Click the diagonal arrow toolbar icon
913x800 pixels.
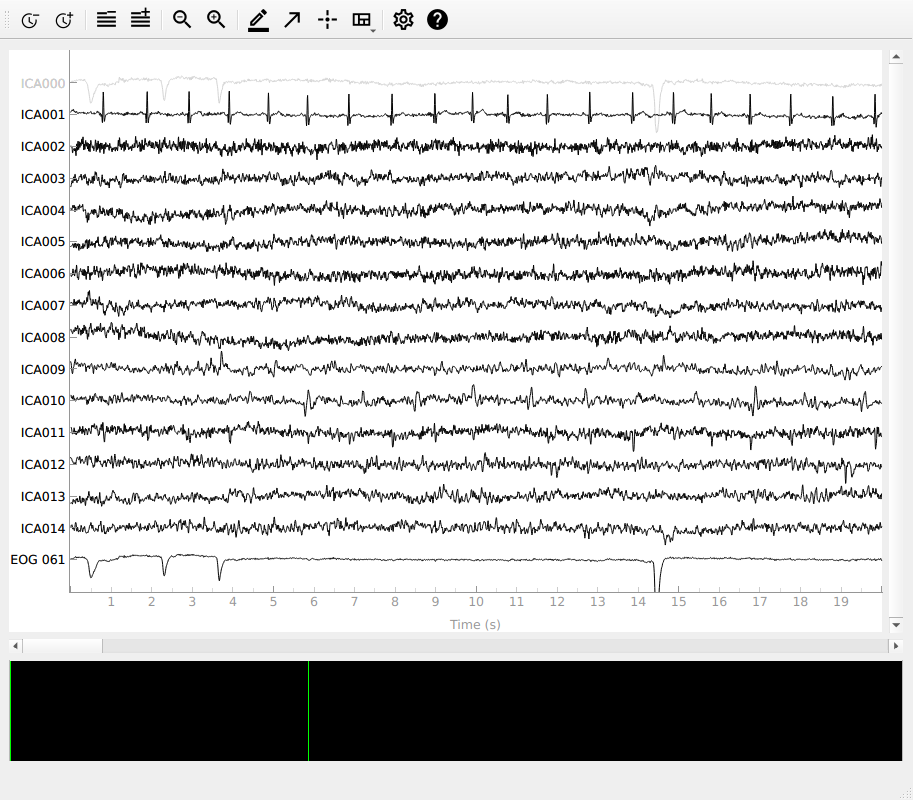pyautogui.click(x=292, y=19)
